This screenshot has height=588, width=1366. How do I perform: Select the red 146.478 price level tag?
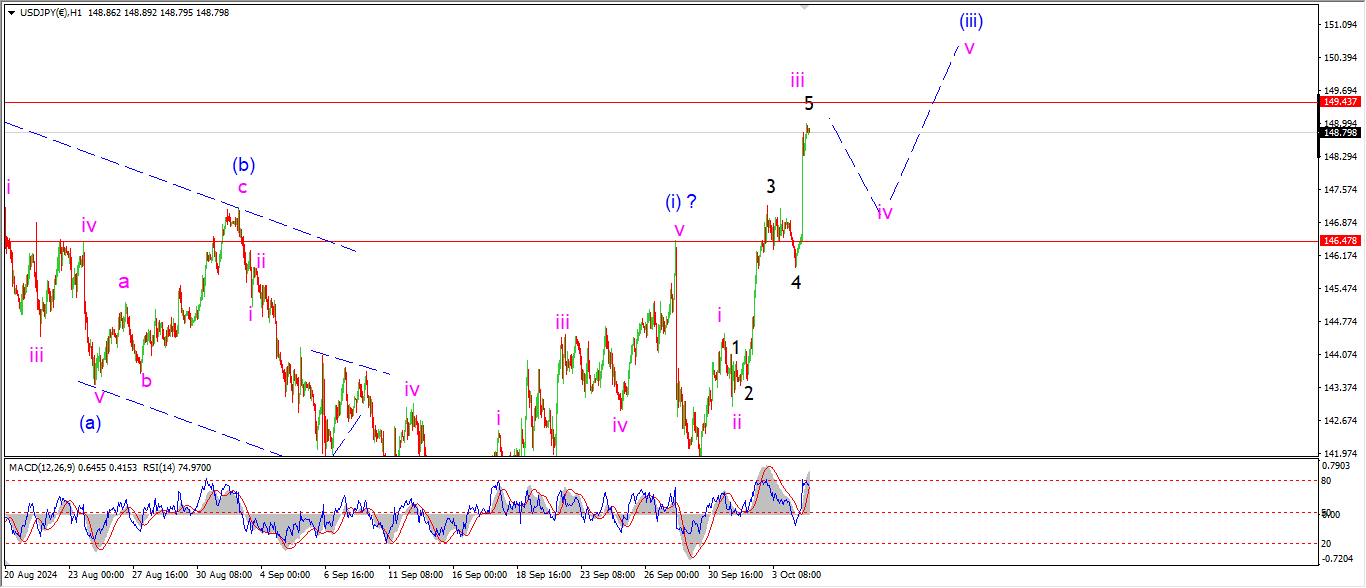(1339, 241)
